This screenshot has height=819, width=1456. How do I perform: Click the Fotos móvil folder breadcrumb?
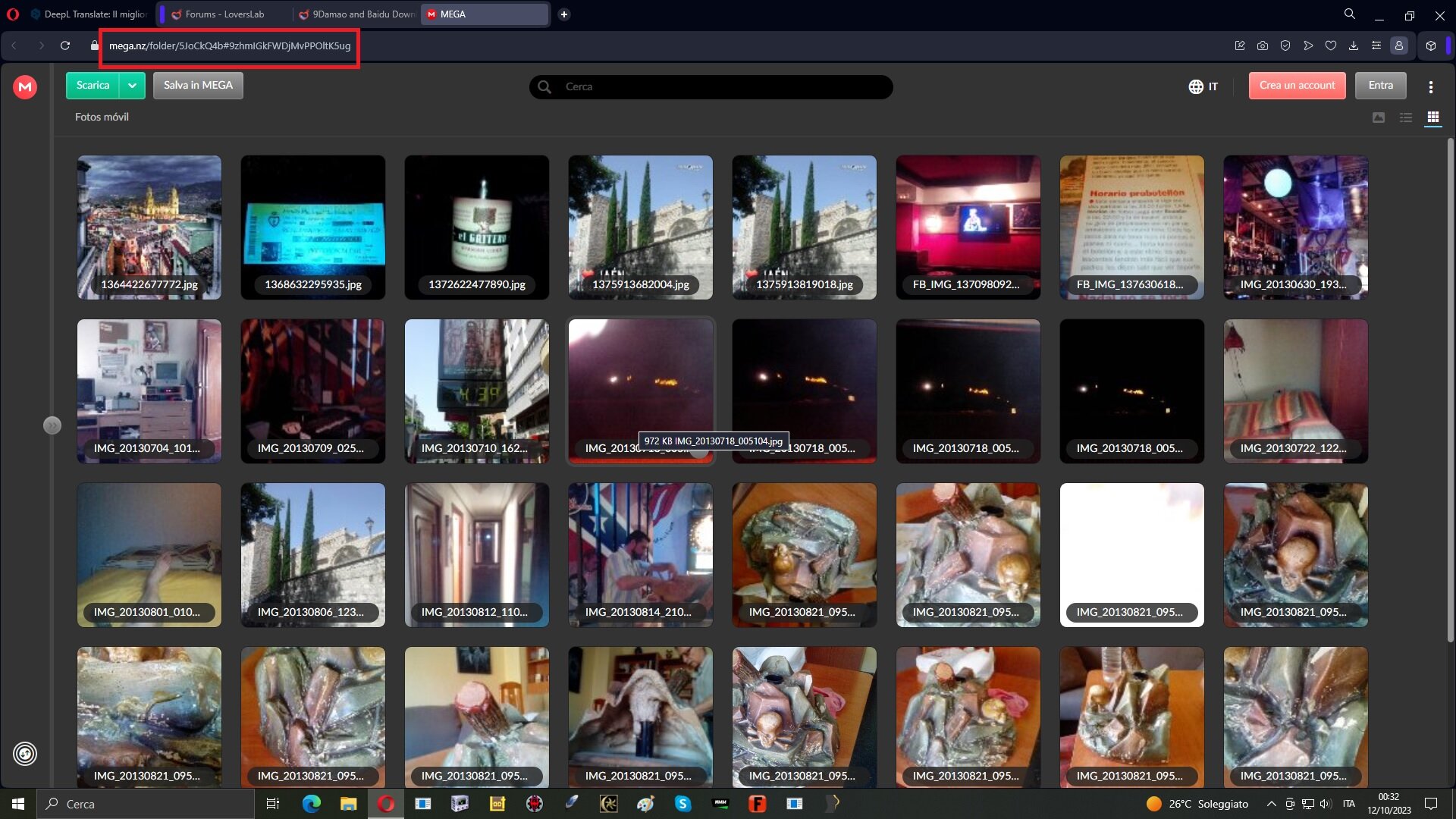(102, 117)
